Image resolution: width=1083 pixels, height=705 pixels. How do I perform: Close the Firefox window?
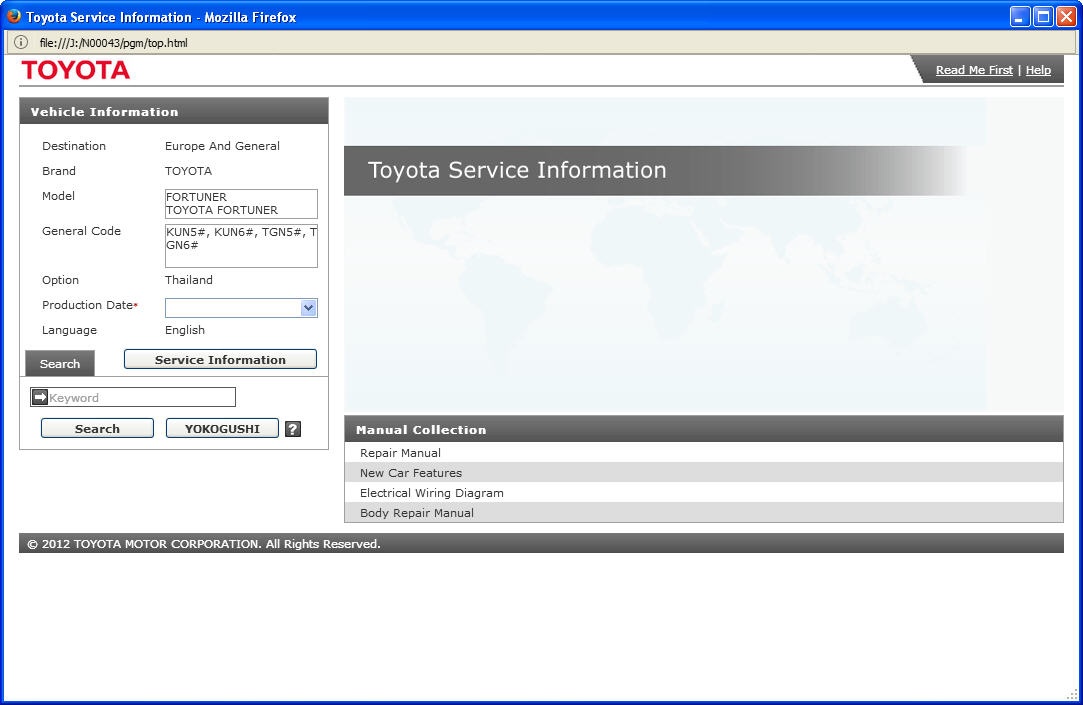(x=1066, y=17)
